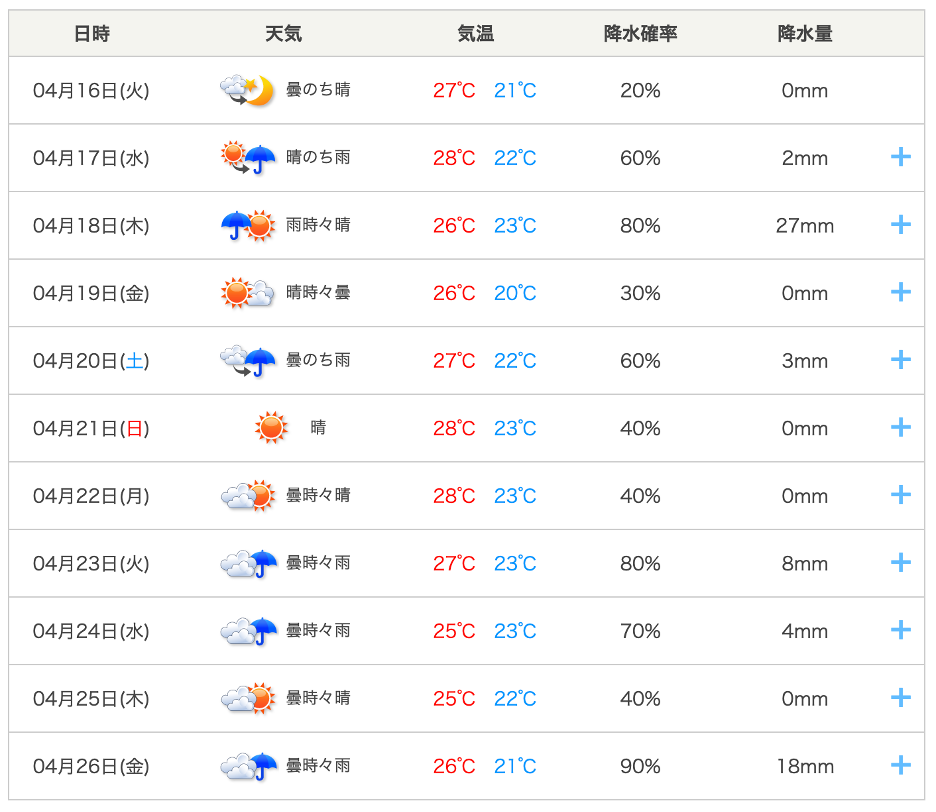The height and width of the screenshot is (812, 936).
Task: Select the date 04月23日(火)
Action: (x=91, y=563)
